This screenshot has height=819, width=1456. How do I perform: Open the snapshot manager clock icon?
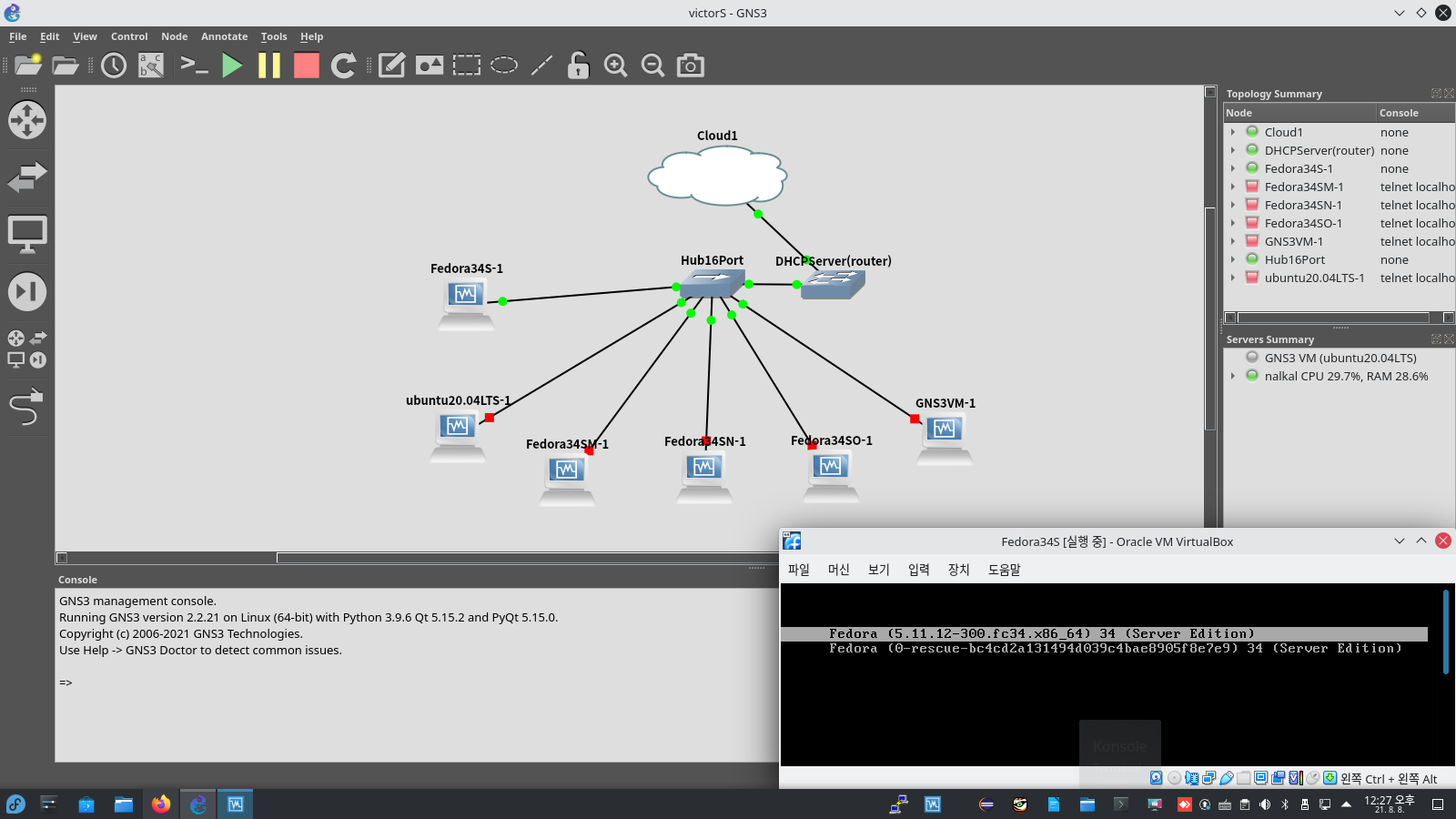(114, 66)
